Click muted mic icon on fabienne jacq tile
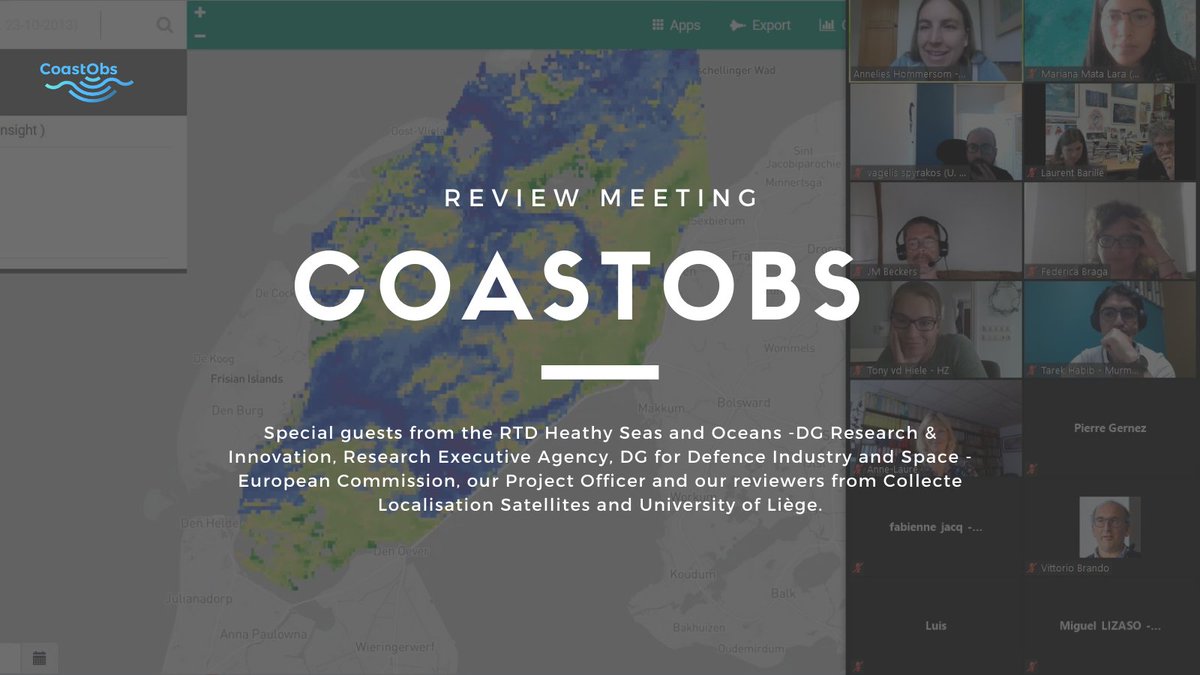This screenshot has width=1200, height=675. point(857,568)
